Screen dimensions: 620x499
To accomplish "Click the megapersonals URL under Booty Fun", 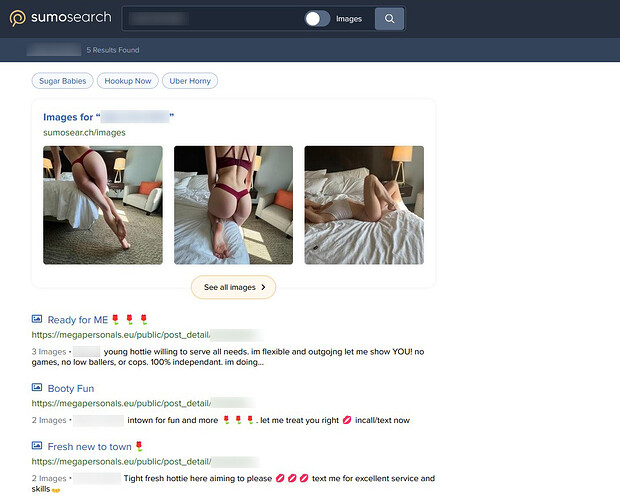I will (x=120, y=403).
